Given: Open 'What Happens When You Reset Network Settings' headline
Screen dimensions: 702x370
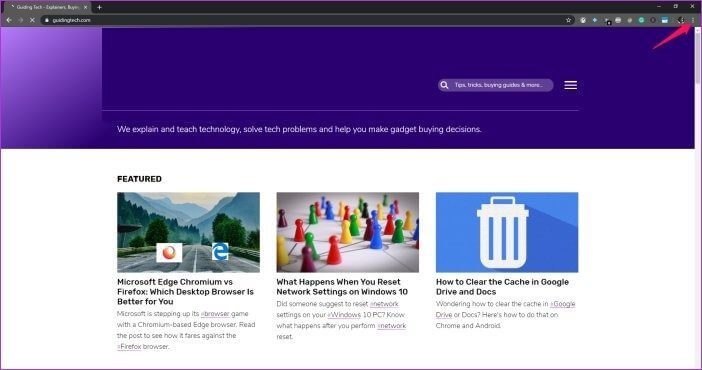Looking at the screenshot, I should (x=342, y=287).
